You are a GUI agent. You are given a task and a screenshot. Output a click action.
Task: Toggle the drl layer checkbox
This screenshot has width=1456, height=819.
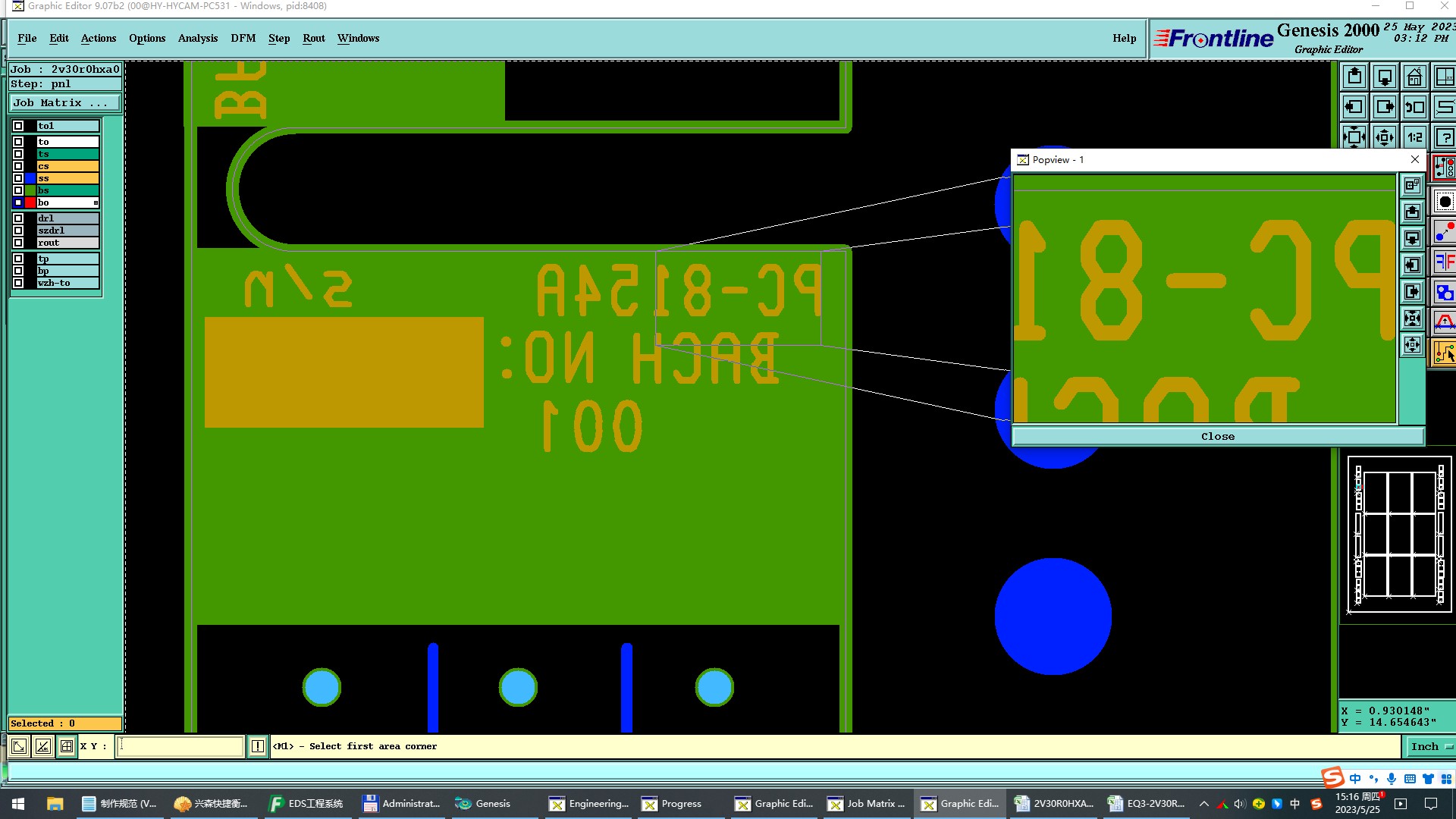pos(18,218)
